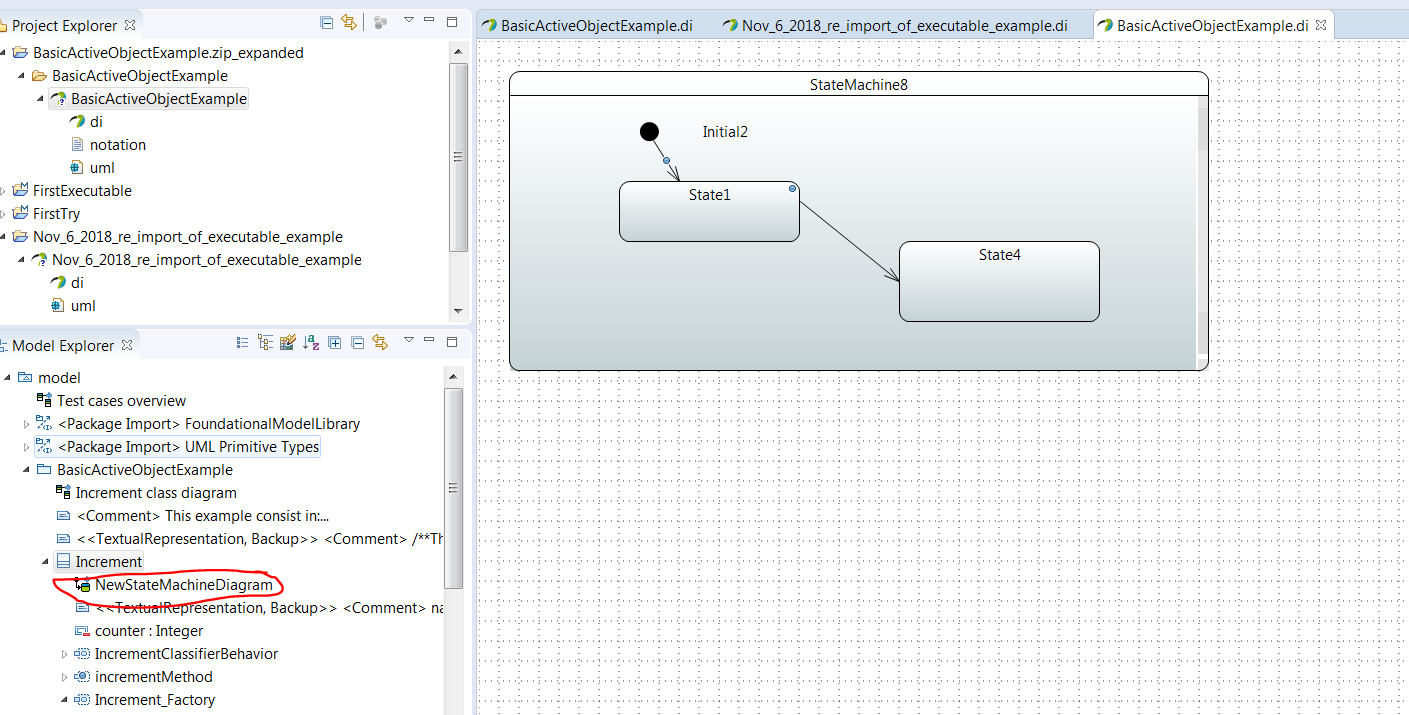Viewport: 1409px width, 715px height.
Task: Select Project Explorer tab title
Action: [64, 25]
